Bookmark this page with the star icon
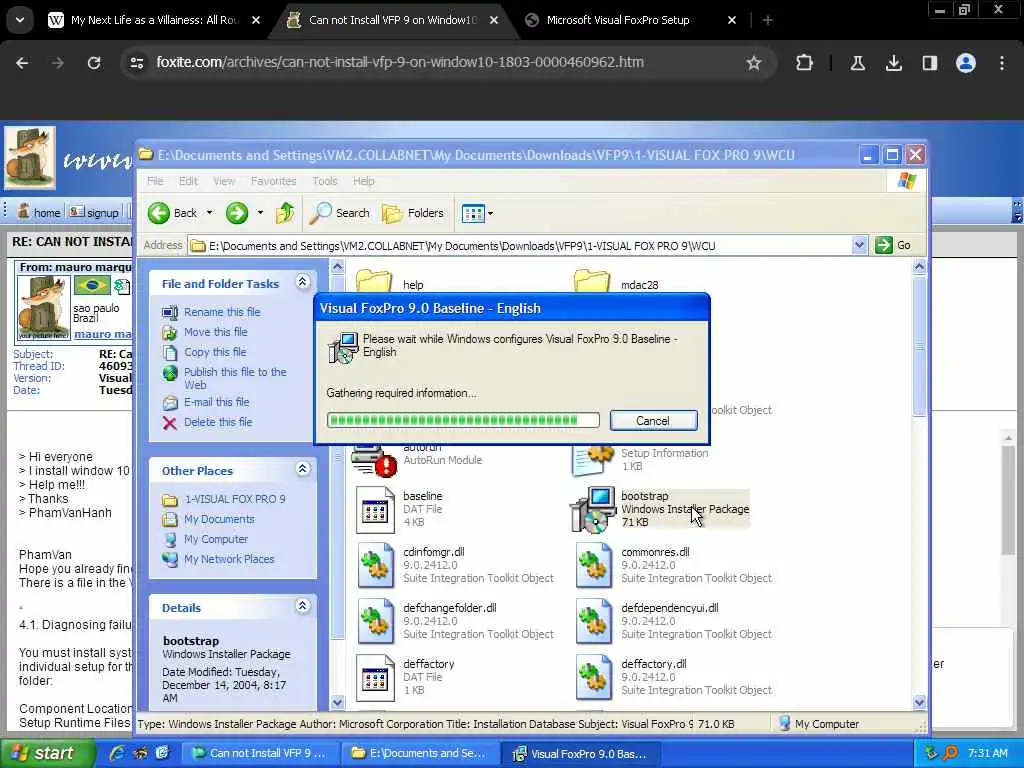The image size is (1024, 768). [754, 63]
